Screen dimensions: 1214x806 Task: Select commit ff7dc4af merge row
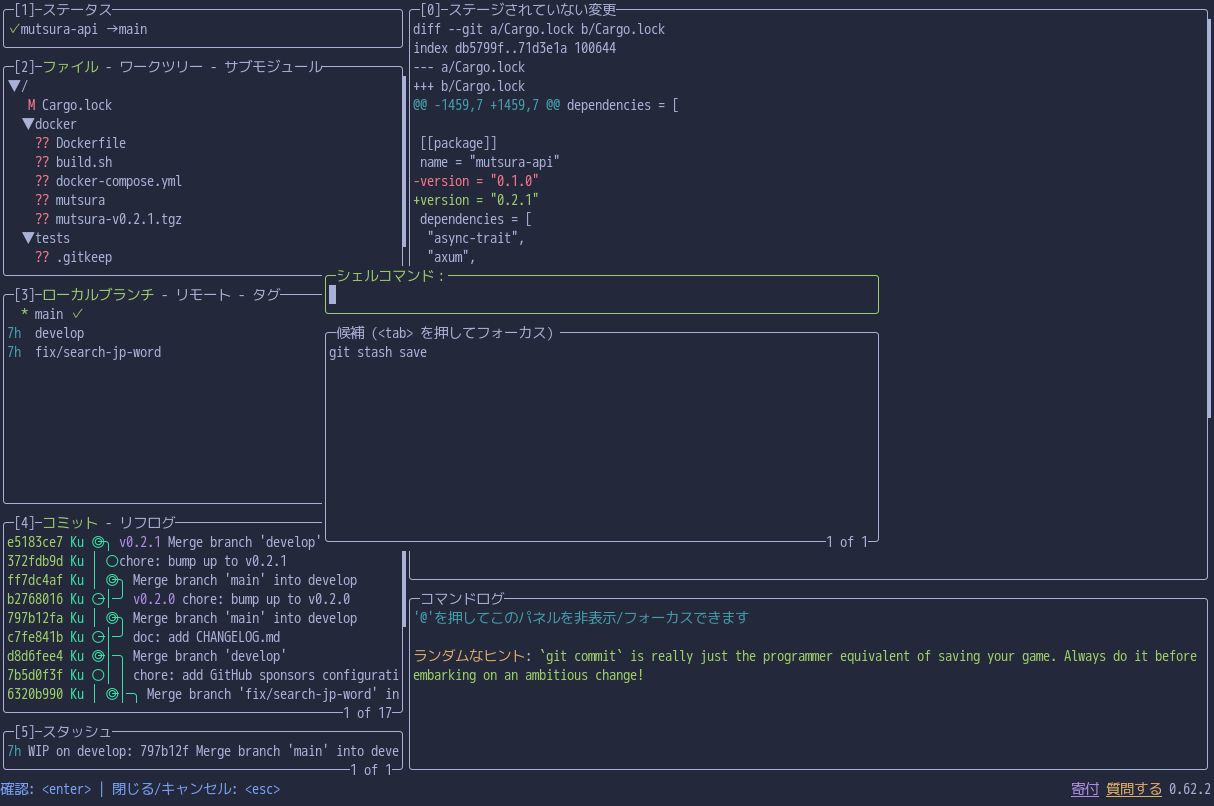pyautogui.click(x=203, y=580)
